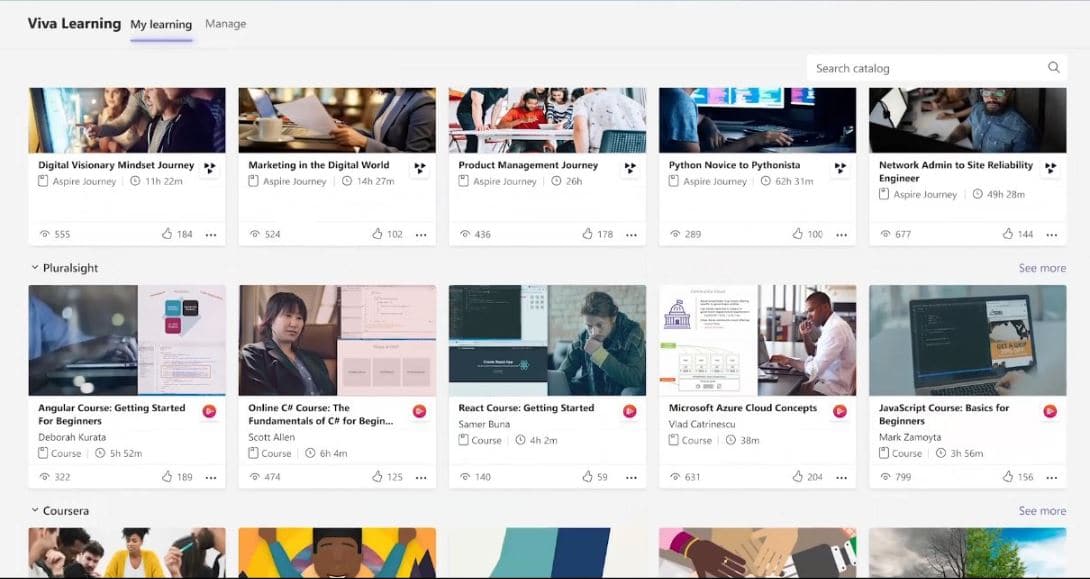Image resolution: width=1090 pixels, height=579 pixels.
Task: Open the React Course: Getting Started title
Action: click(526, 408)
